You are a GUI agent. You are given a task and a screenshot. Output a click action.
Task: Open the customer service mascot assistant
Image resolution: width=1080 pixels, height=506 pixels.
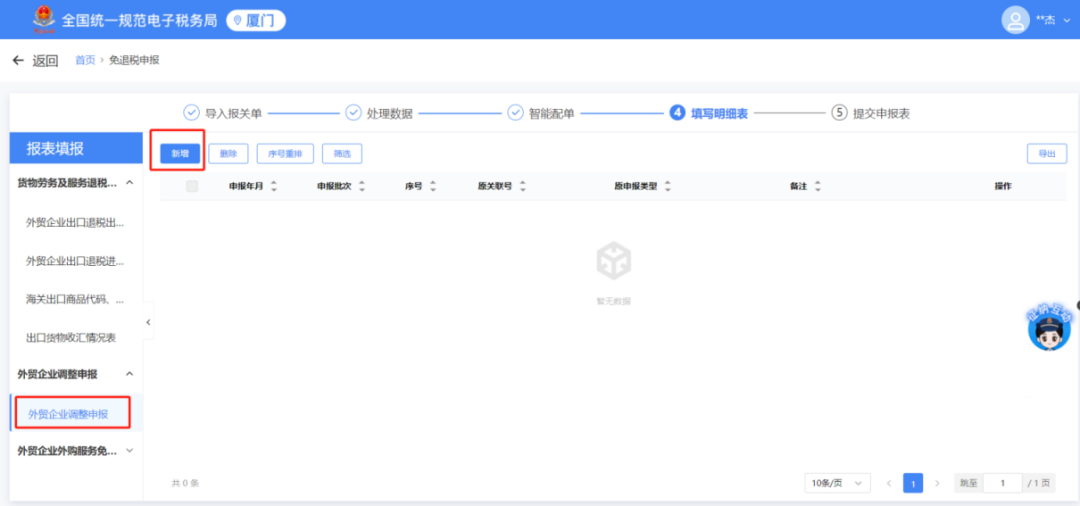coord(1048,329)
